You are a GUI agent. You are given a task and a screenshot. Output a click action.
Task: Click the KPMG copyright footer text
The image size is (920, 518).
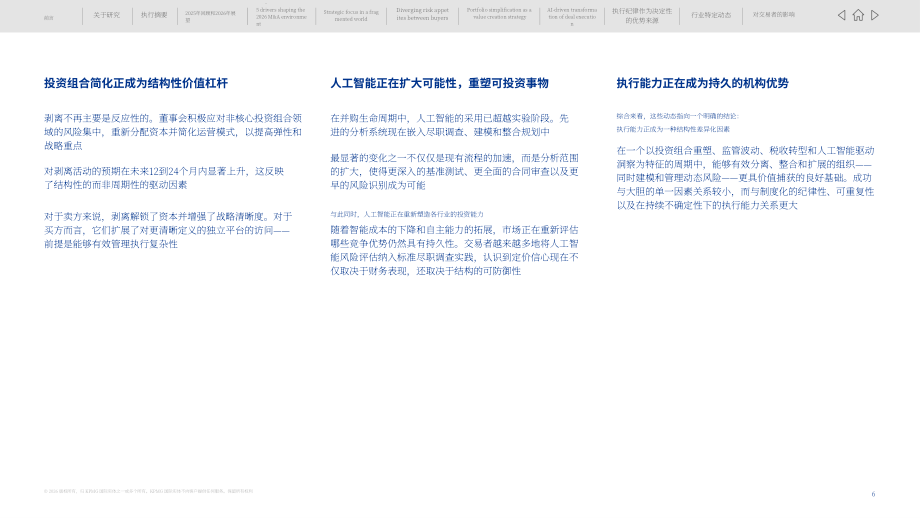point(148,492)
